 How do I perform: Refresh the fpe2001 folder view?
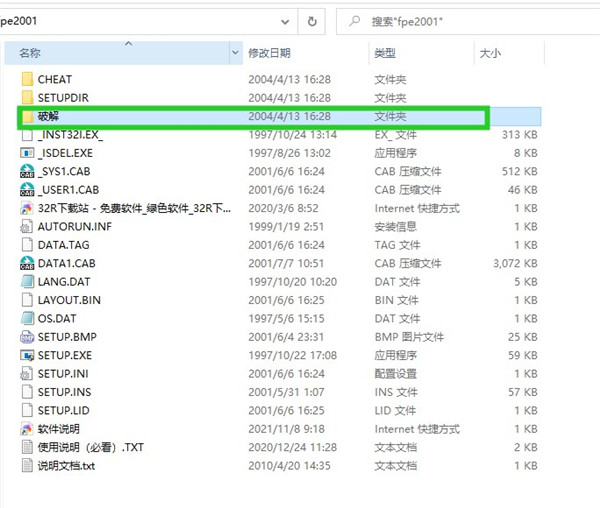click(x=312, y=21)
